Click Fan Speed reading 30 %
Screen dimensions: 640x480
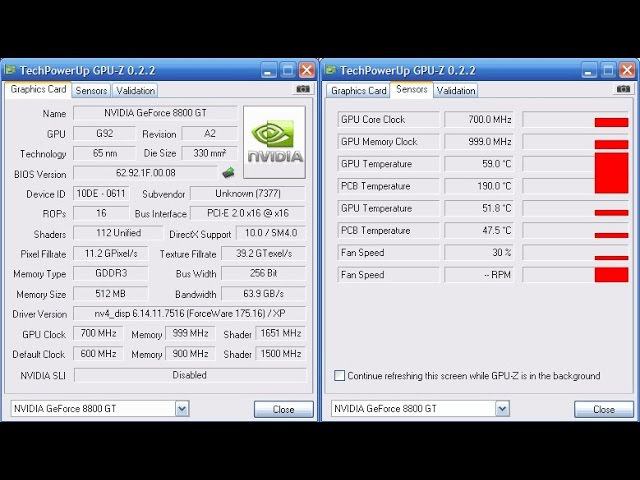(x=479, y=253)
